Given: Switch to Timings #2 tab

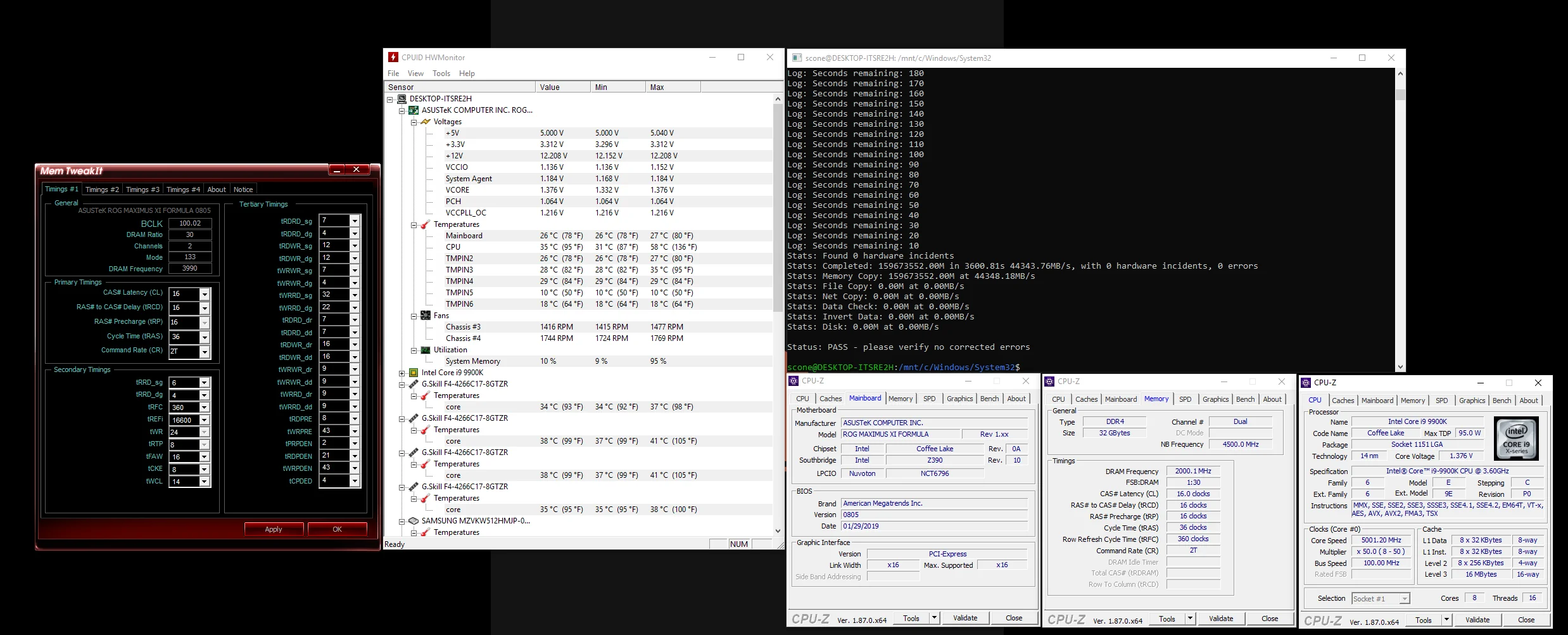Looking at the screenshot, I should (102, 189).
